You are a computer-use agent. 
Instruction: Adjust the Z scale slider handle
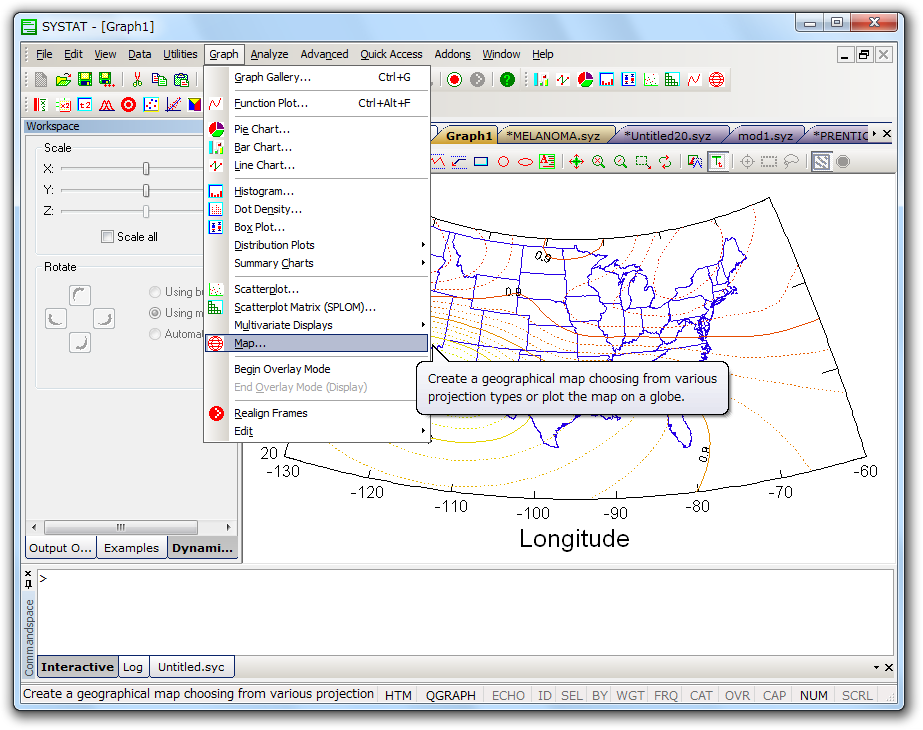click(x=146, y=211)
